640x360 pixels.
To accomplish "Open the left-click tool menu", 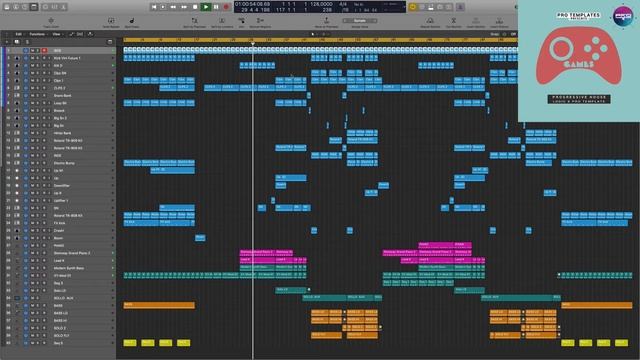I will tap(313, 34).
